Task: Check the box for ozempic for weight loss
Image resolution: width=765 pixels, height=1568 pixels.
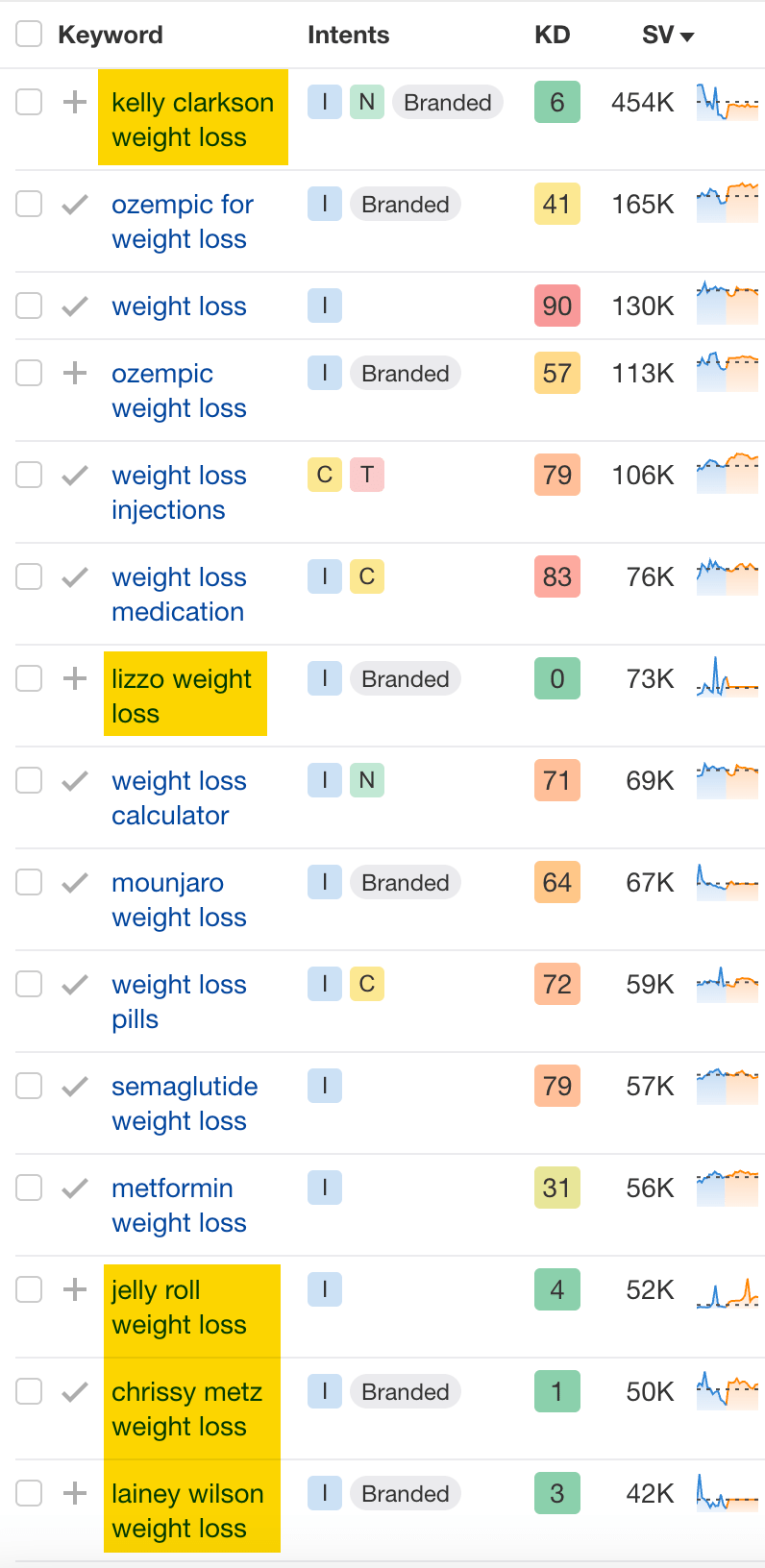Action: [29, 204]
